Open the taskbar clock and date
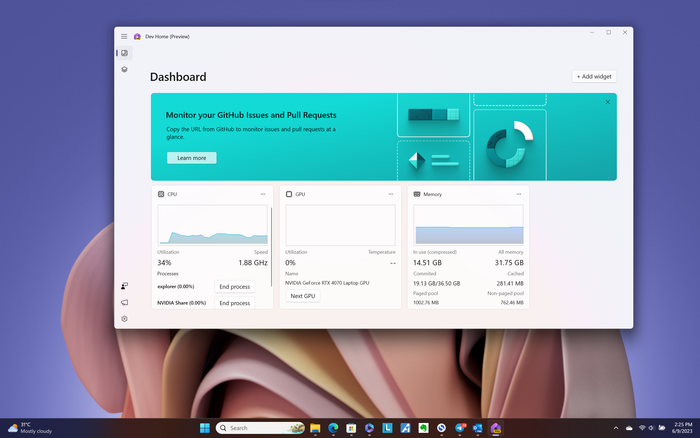700x438 pixels. point(682,428)
